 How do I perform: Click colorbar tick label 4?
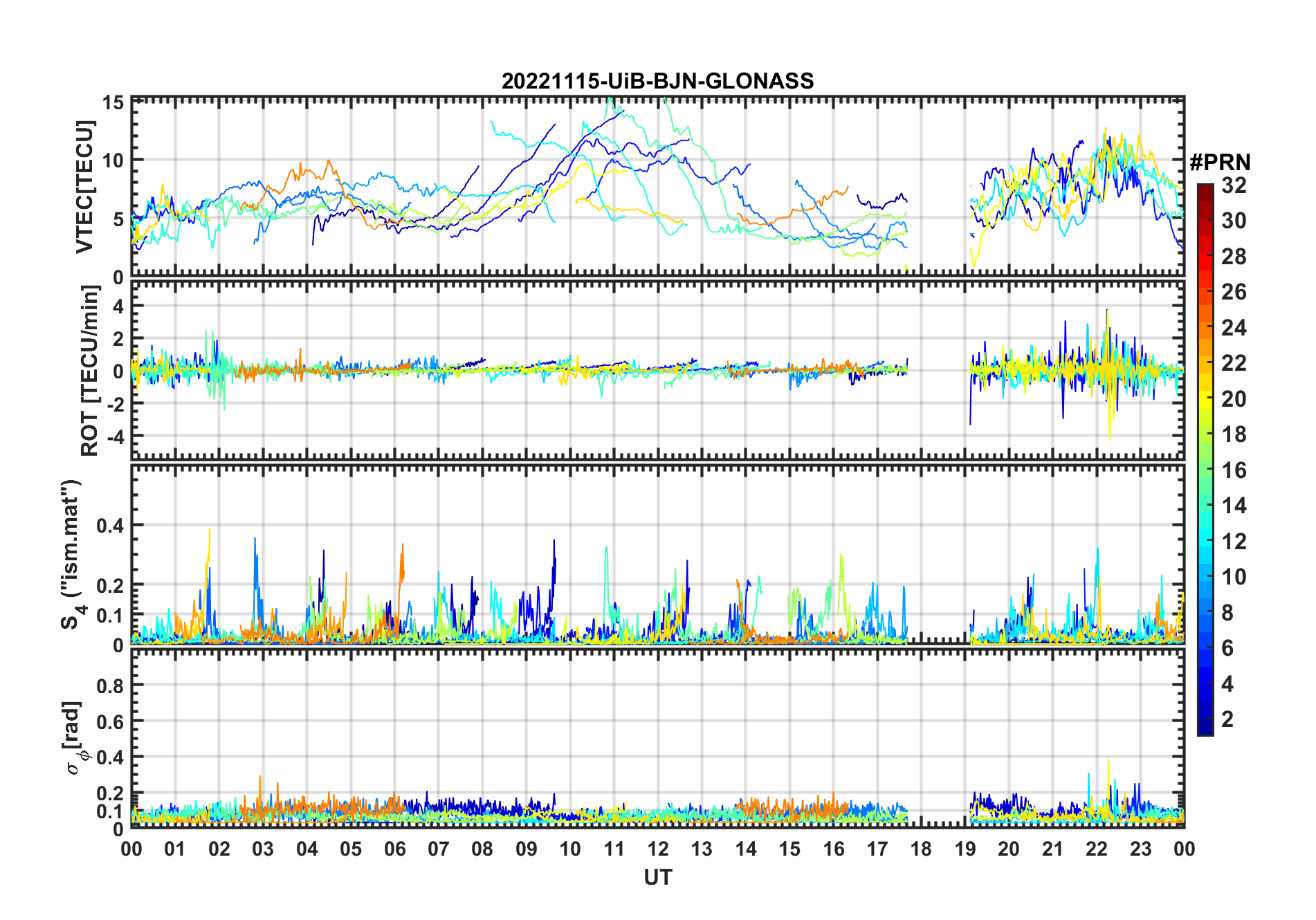coord(1227,683)
